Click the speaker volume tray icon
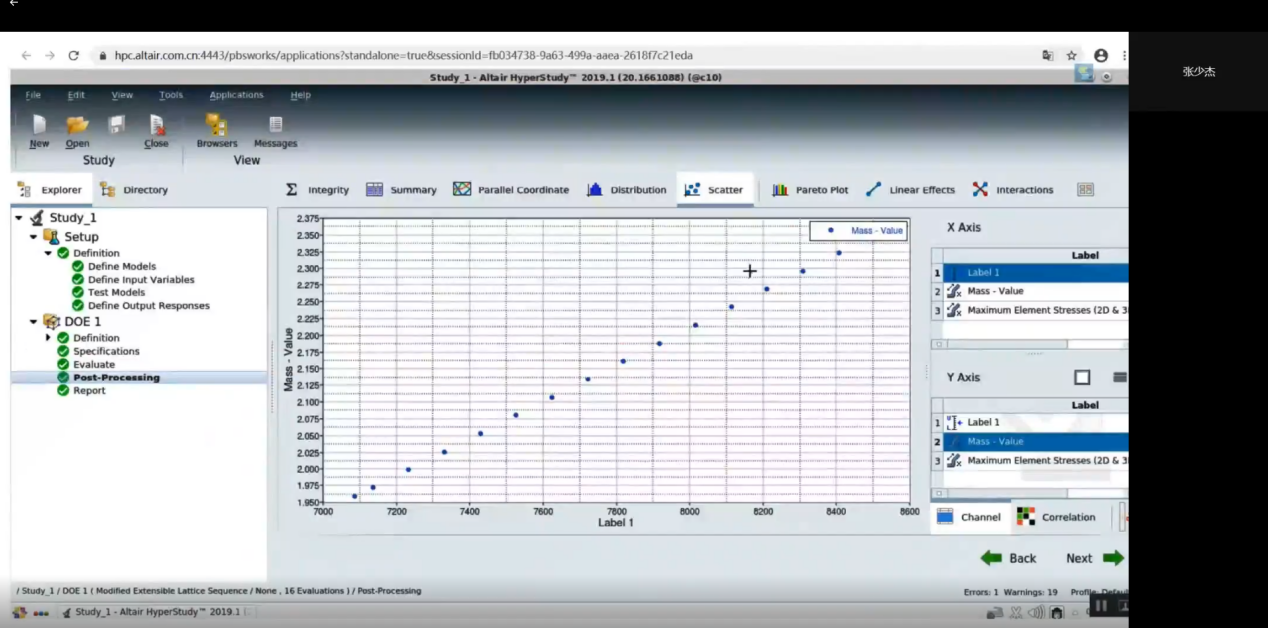The width and height of the screenshot is (1268, 628). click(x=1036, y=612)
